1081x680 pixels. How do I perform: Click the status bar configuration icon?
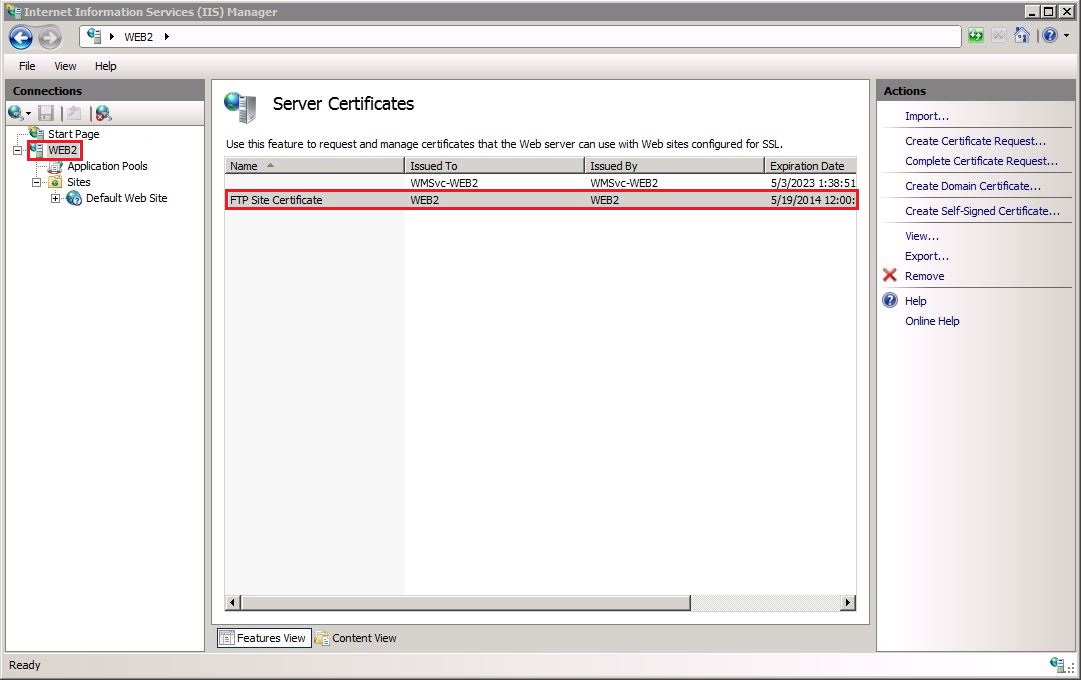1057,665
